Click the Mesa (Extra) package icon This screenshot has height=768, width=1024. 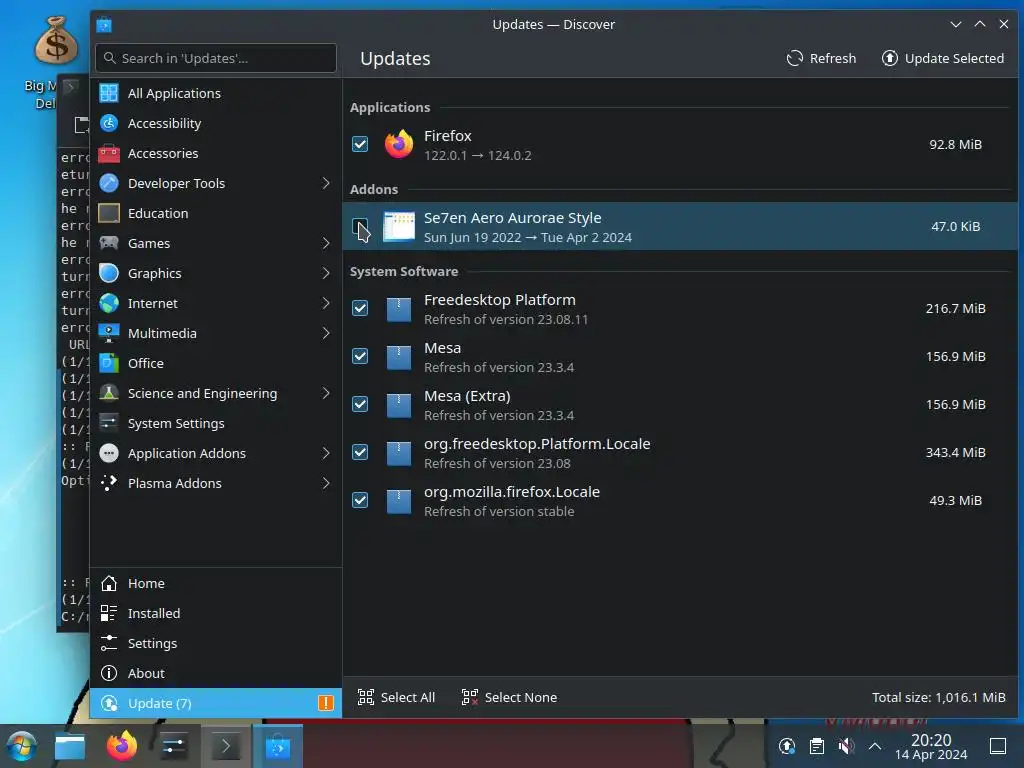398,405
